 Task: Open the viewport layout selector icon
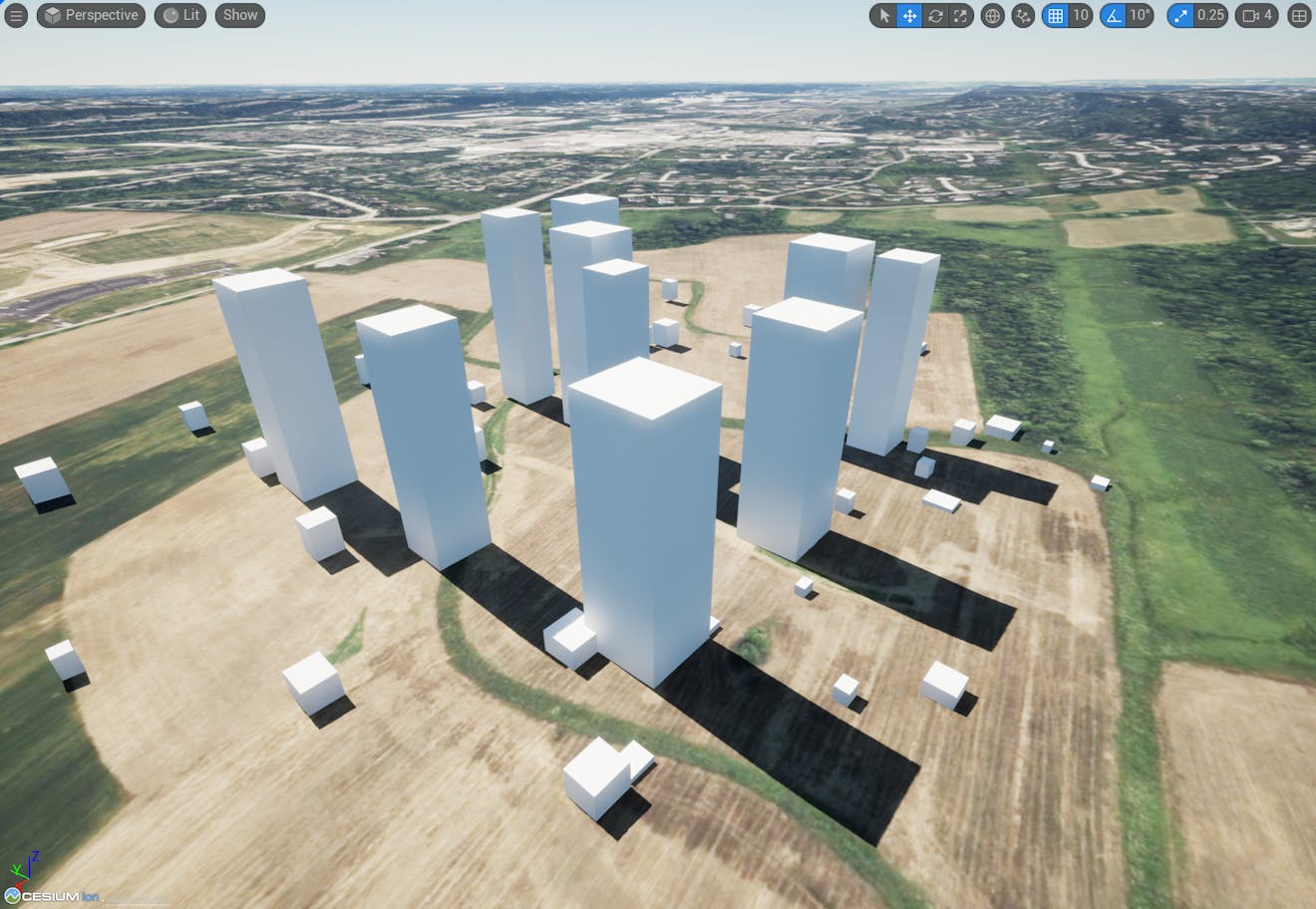coord(1299,16)
